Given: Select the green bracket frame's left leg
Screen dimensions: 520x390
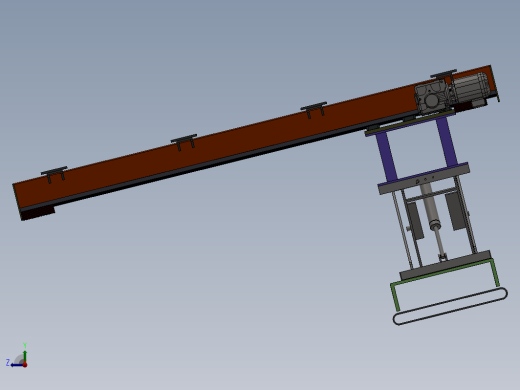Looking at the screenshot, I should (x=395, y=298).
